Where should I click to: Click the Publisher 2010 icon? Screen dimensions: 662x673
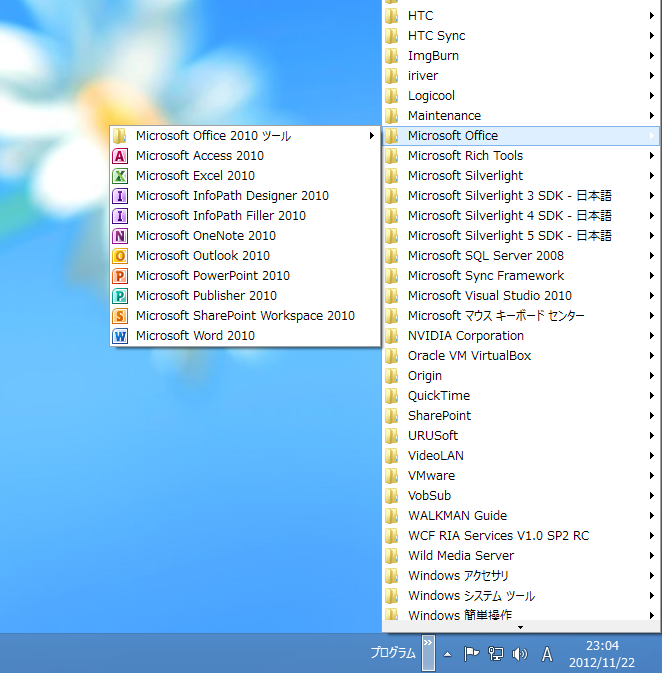[120, 296]
